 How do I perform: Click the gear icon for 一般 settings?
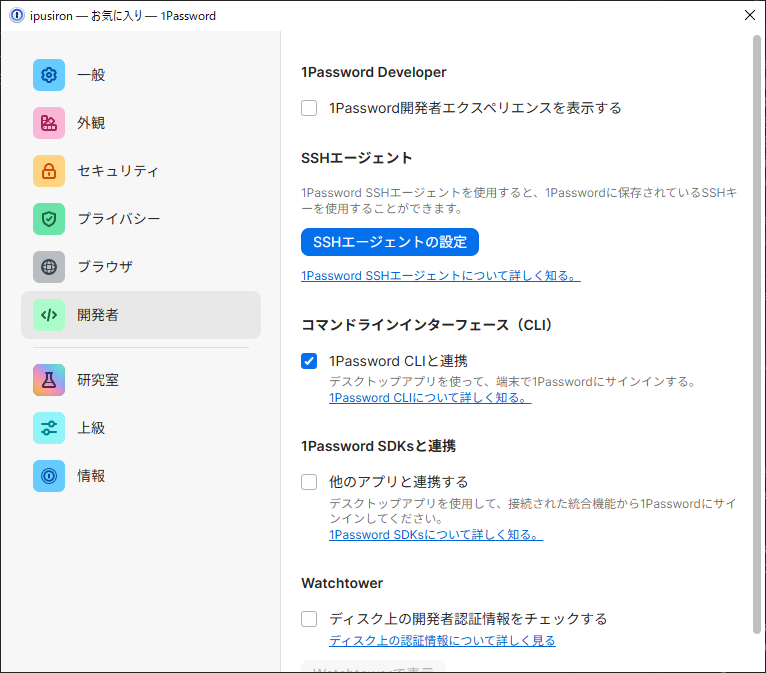(49, 75)
